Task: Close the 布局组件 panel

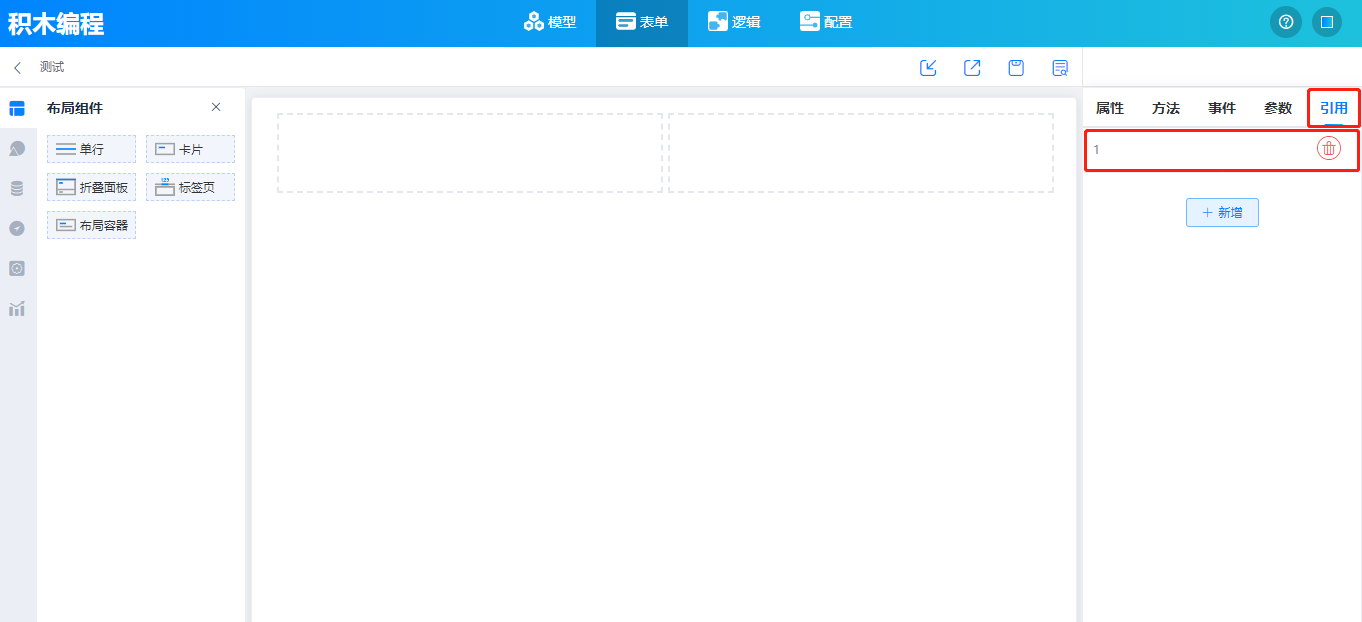Action: [x=216, y=107]
